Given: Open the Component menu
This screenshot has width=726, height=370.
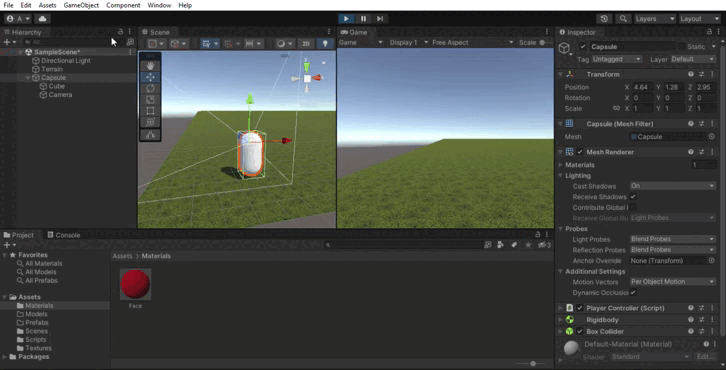Looking at the screenshot, I should (123, 5).
